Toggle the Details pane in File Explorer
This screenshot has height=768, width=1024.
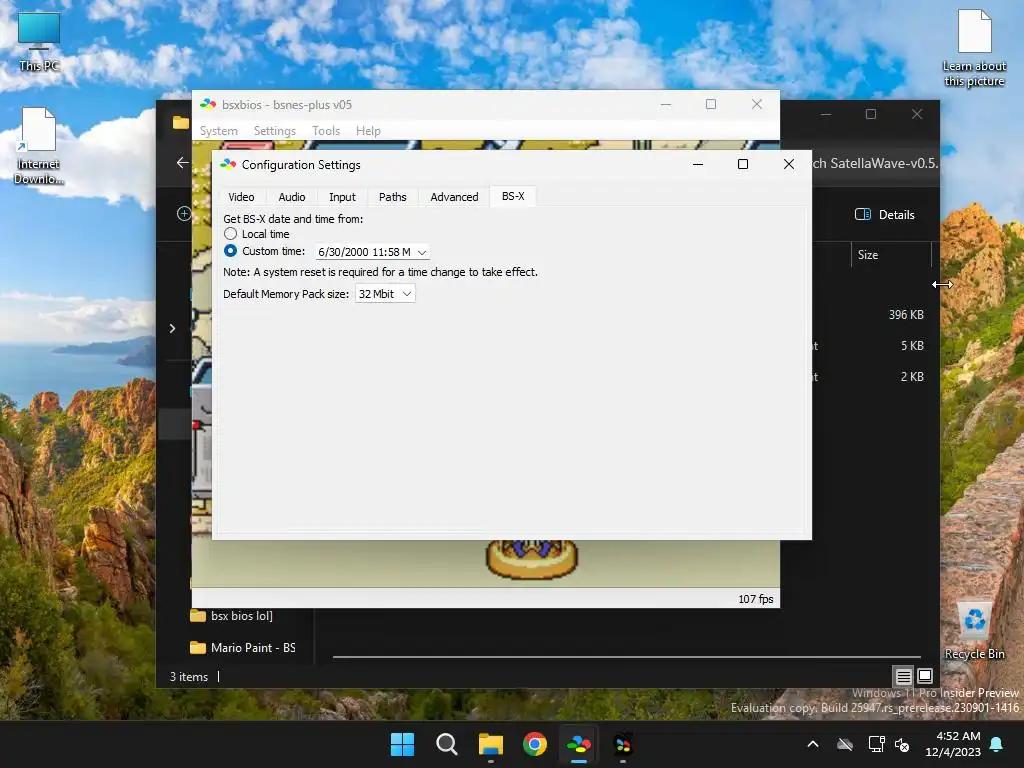click(884, 214)
